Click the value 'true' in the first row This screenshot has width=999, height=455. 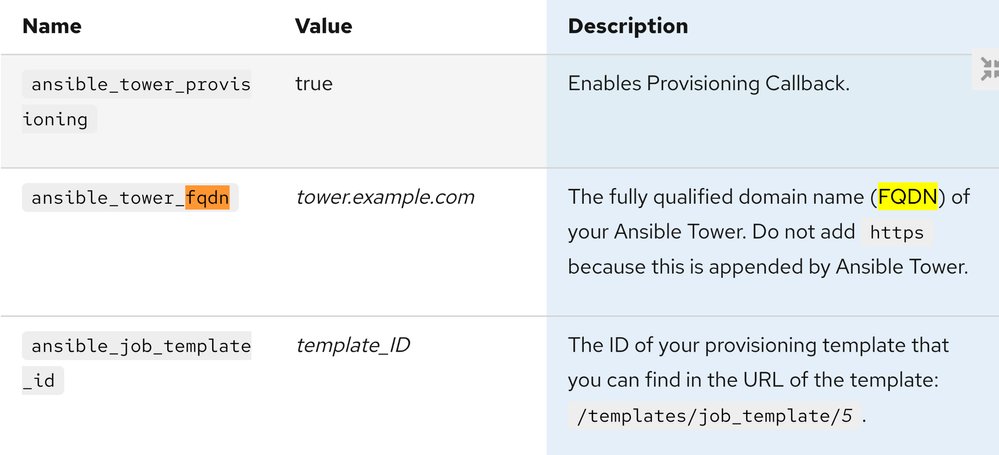pyautogui.click(x=313, y=84)
